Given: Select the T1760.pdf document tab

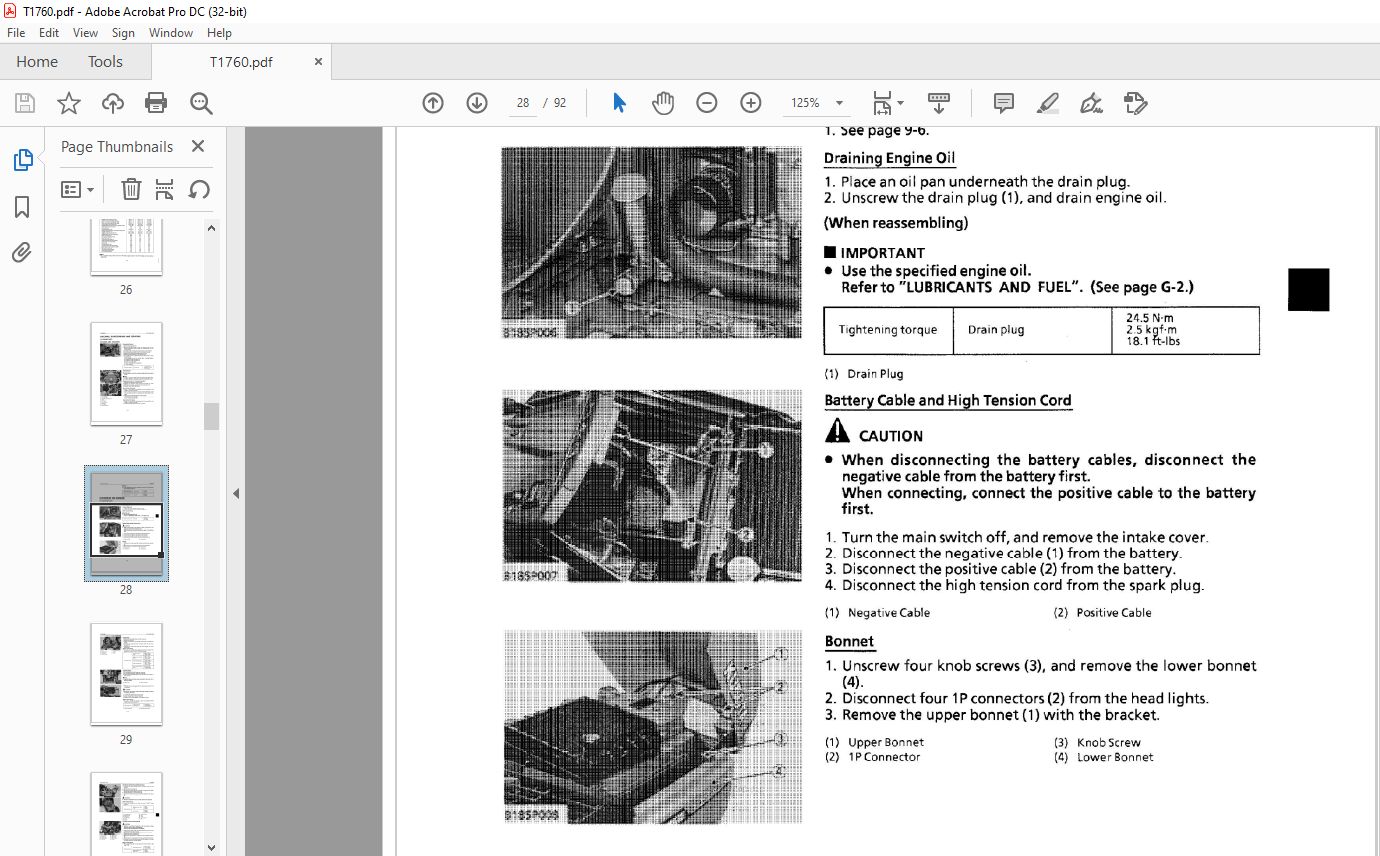Looking at the screenshot, I should coord(241,61).
